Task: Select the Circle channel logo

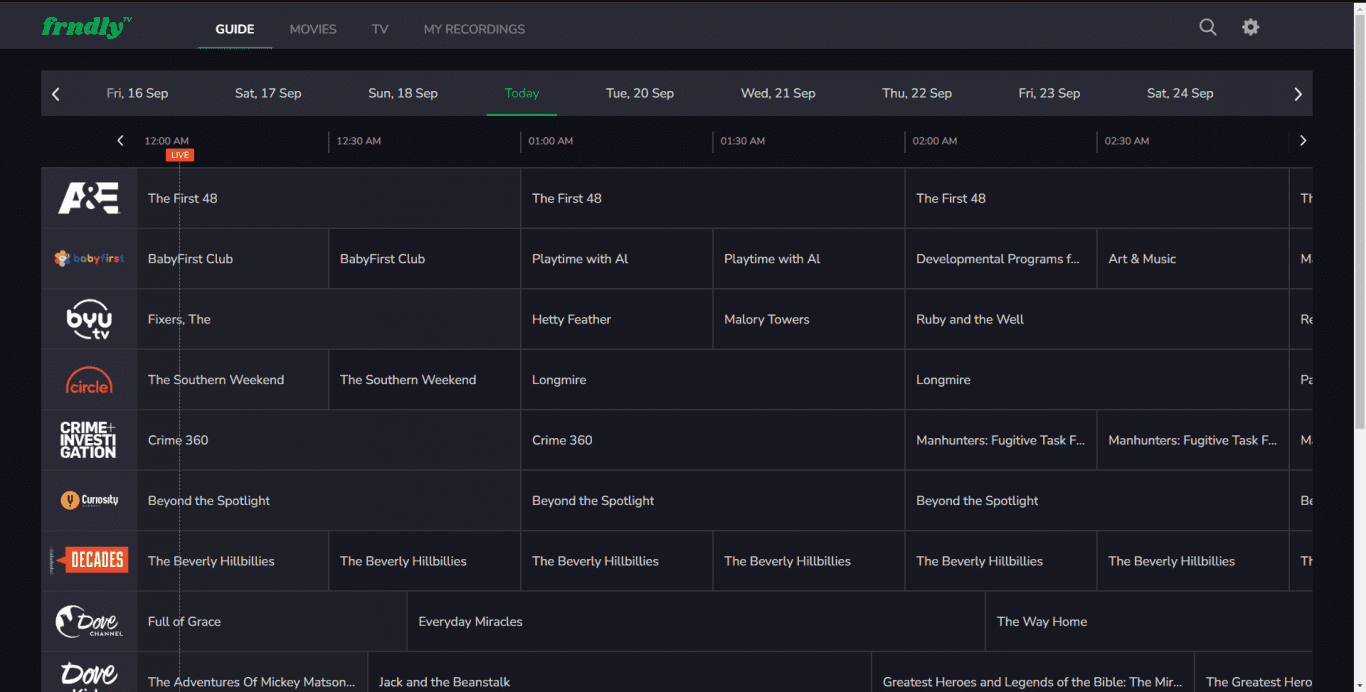Action: (x=89, y=379)
